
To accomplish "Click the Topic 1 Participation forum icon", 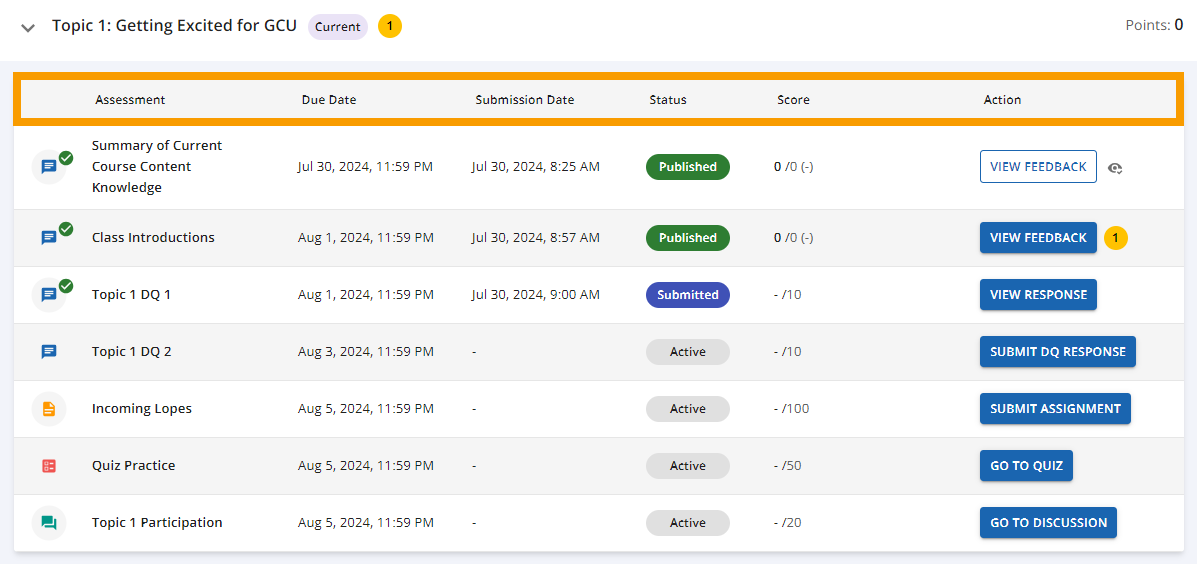I will 49,523.
